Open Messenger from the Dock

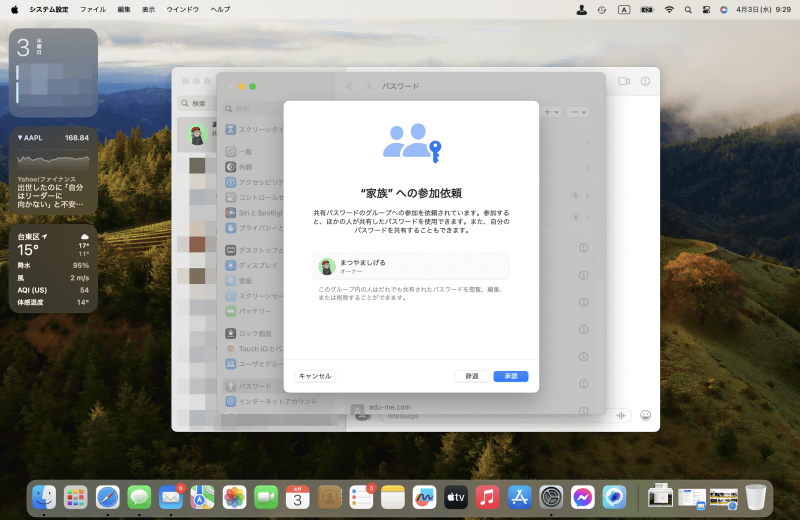(583, 497)
